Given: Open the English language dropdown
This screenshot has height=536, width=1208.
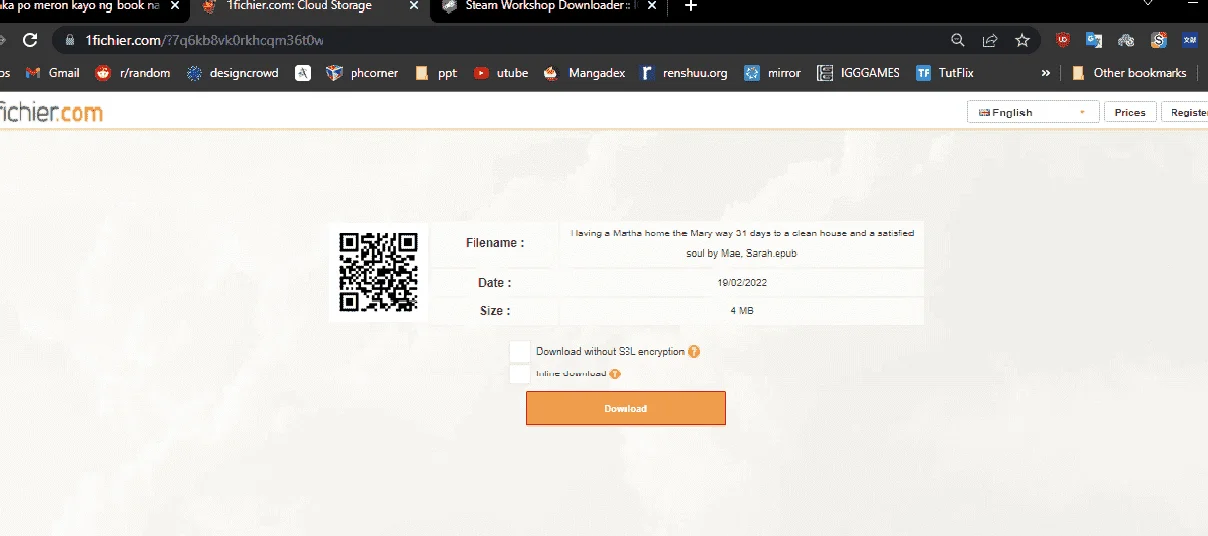Looking at the screenshot, I should (x=1033, y=112).
